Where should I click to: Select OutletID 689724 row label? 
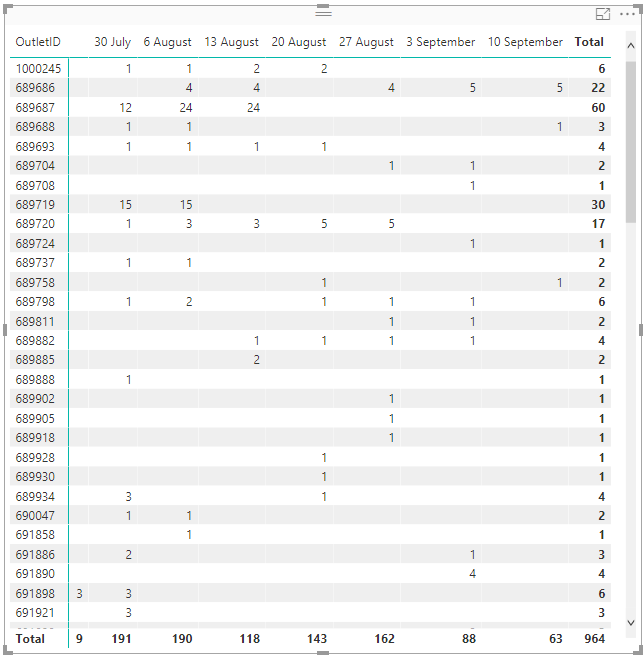click(35, 243)
